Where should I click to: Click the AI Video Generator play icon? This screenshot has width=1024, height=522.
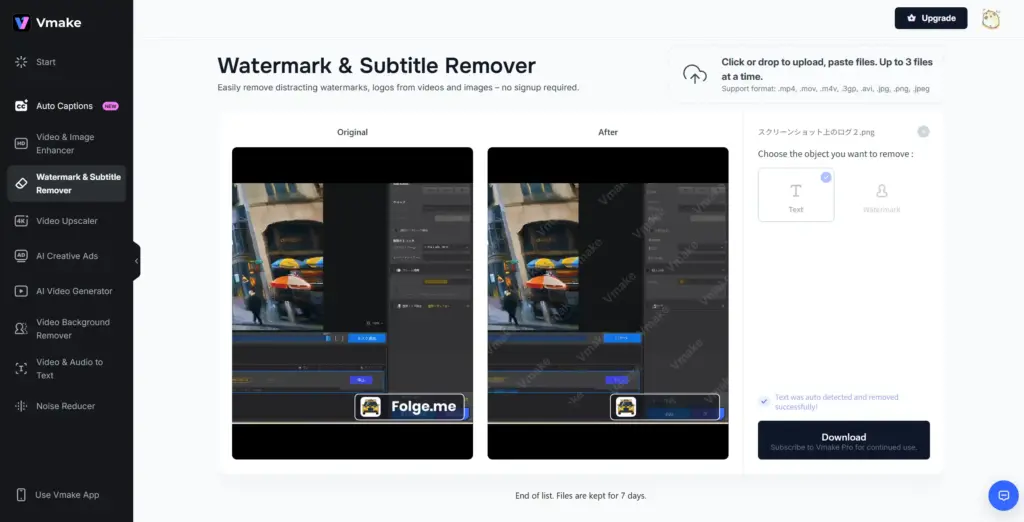[x=21, y=291]
